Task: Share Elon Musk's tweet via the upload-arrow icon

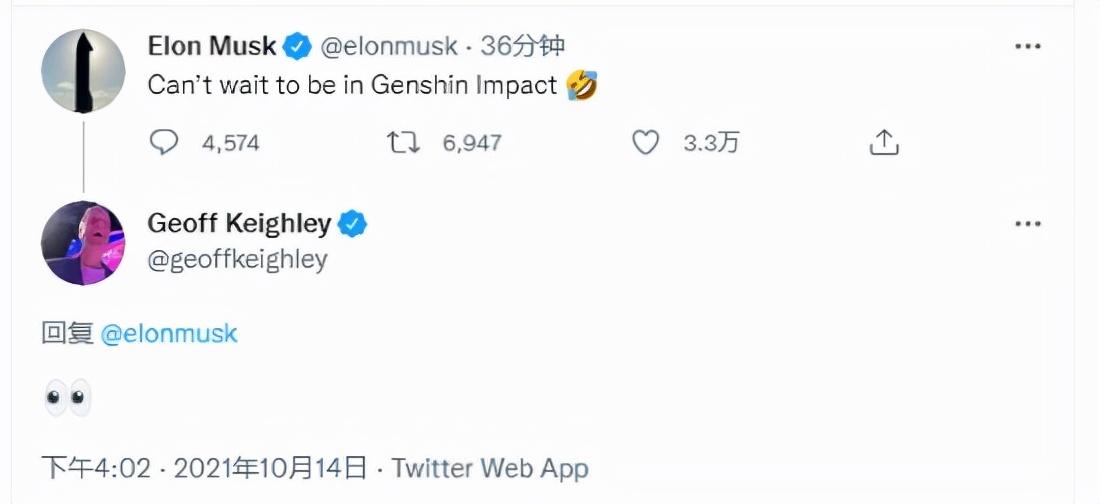Action: pos(884,144)
